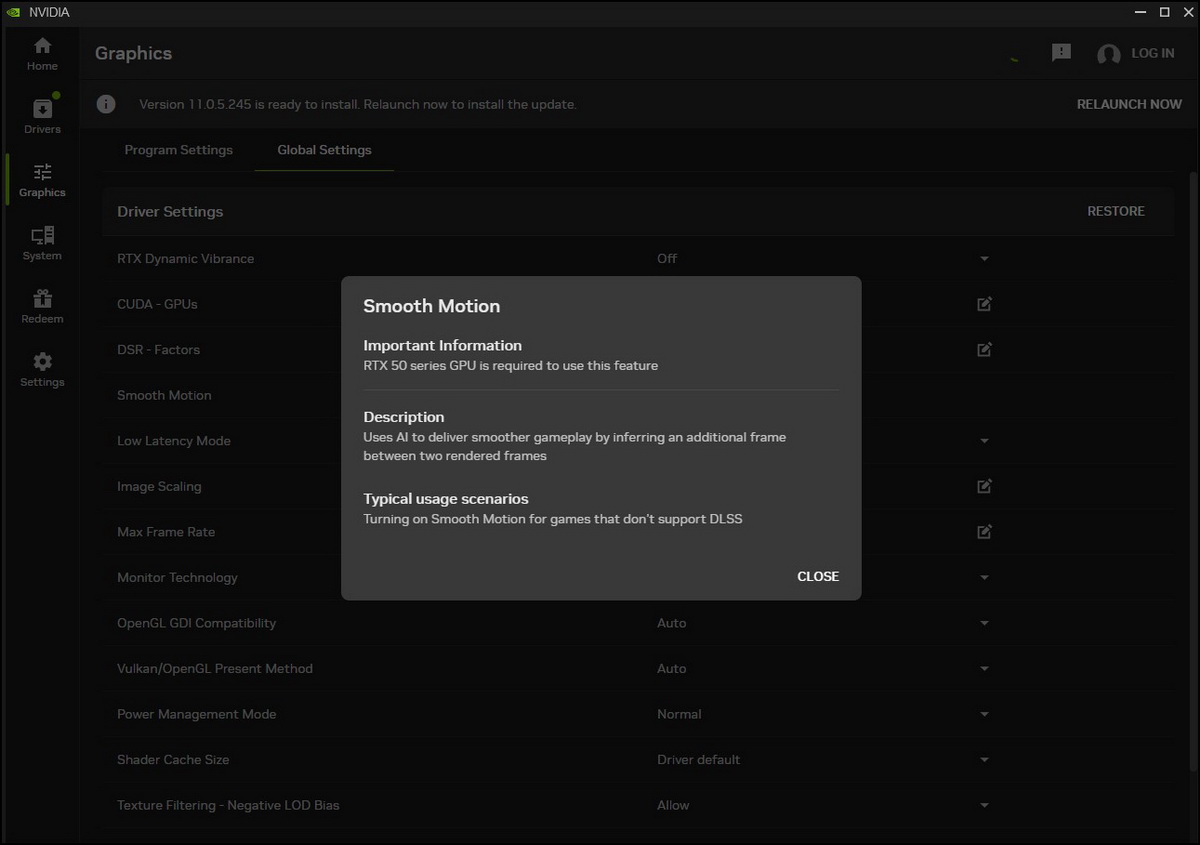The width and height of the screenshot is (1200, 845).
Task: Edit DSR - Factors setting
Action: click(x=984, y=350)
